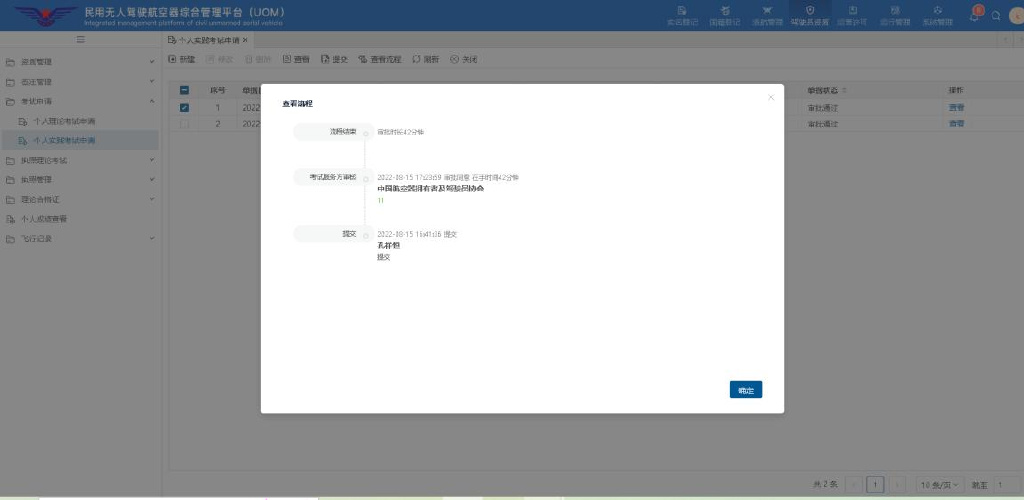This screenshot has height=500, width=1024.
Task: Click the 查看流程 toolbar button
Action: tap(379, 59)
